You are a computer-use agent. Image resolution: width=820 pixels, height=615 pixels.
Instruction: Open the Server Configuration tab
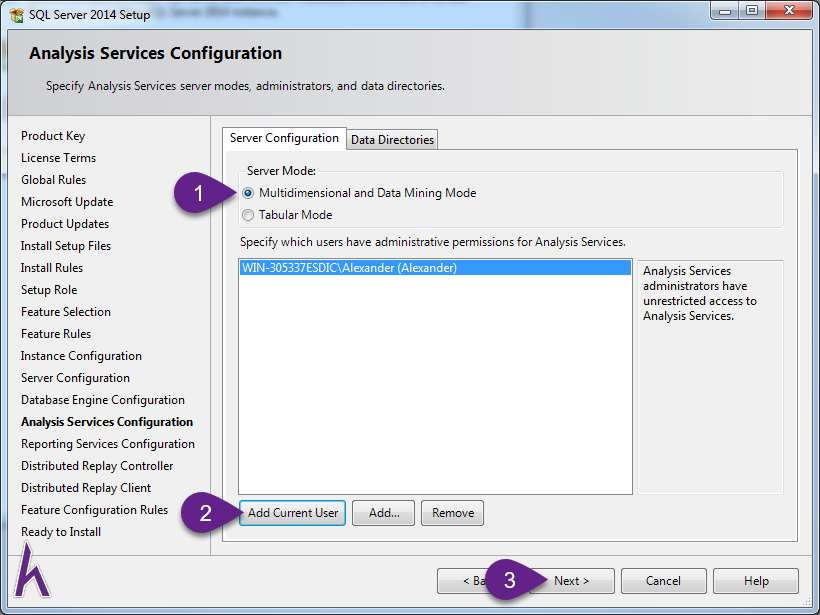click(x=284, y=138)
